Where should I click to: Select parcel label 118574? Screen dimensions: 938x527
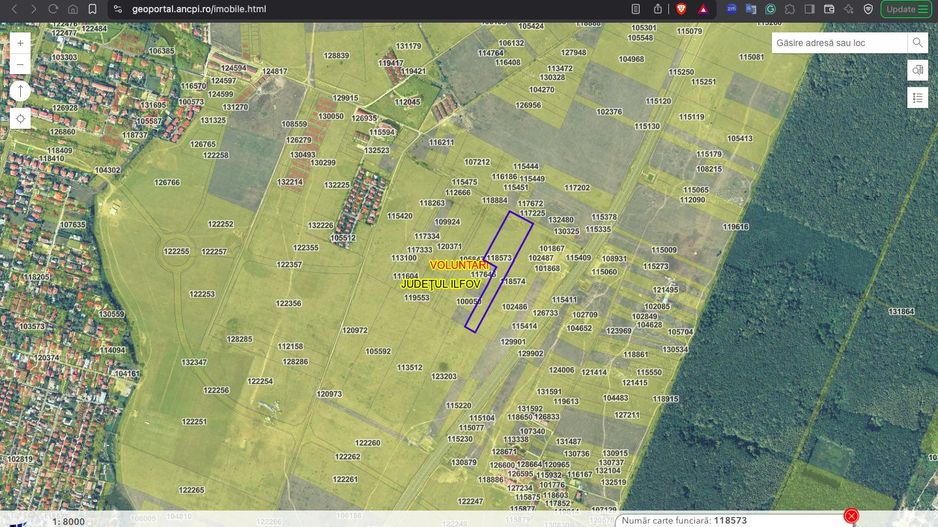coord(513,281)
